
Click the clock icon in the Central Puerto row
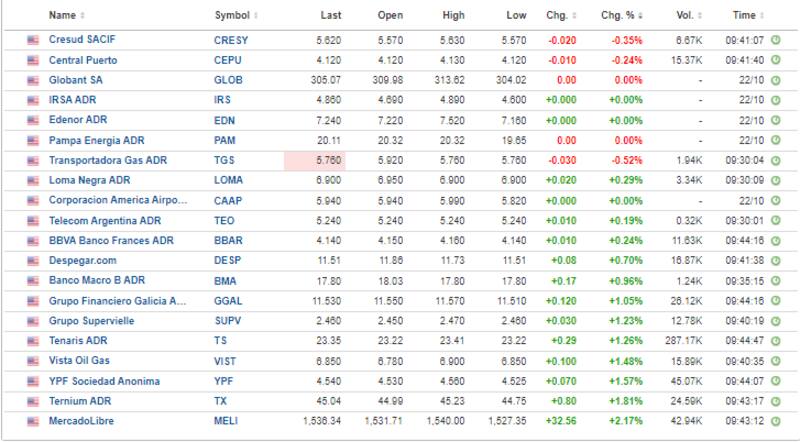[x=776, y=60]
